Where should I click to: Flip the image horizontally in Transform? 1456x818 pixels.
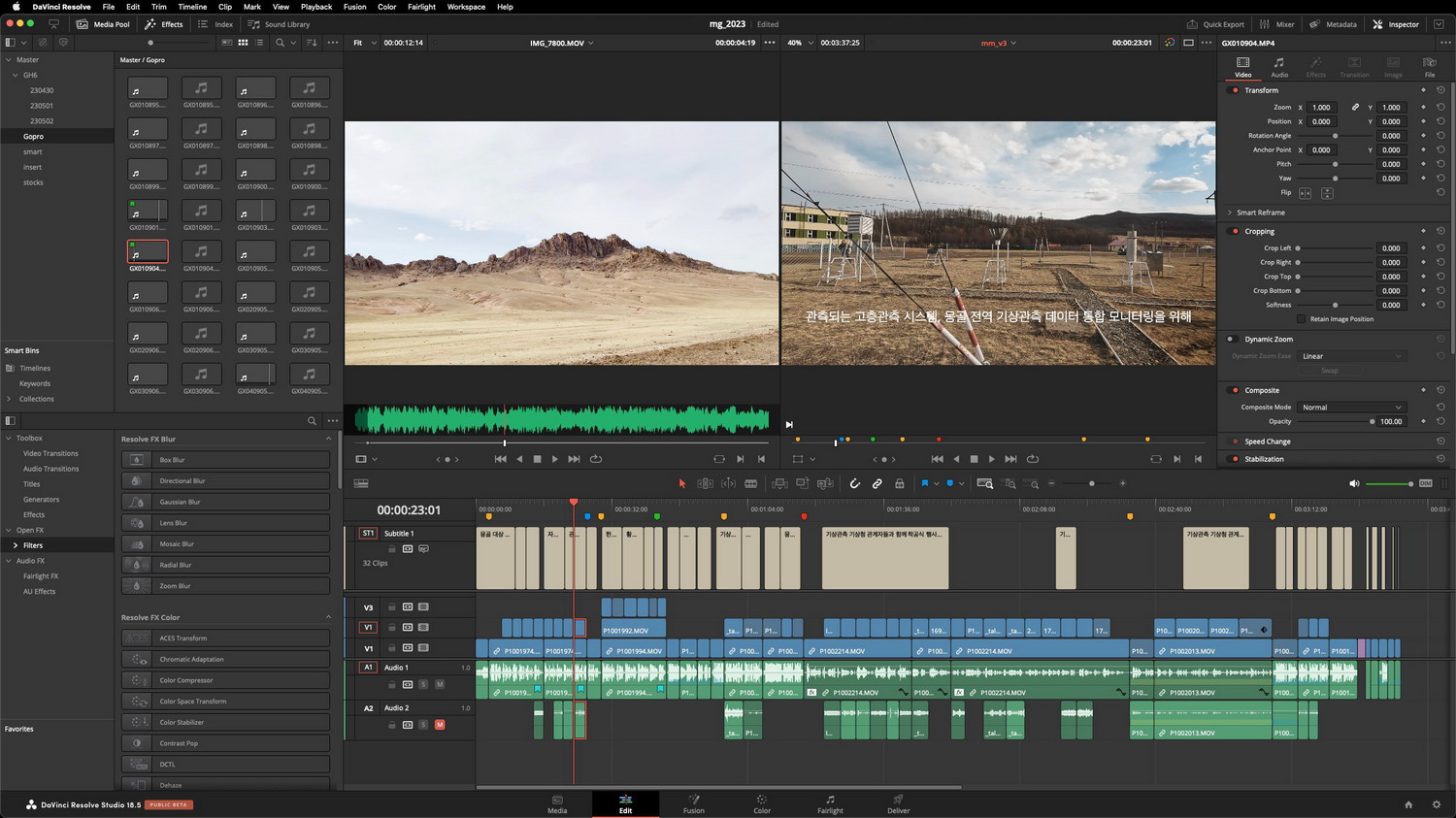[x=1306, y=193]
